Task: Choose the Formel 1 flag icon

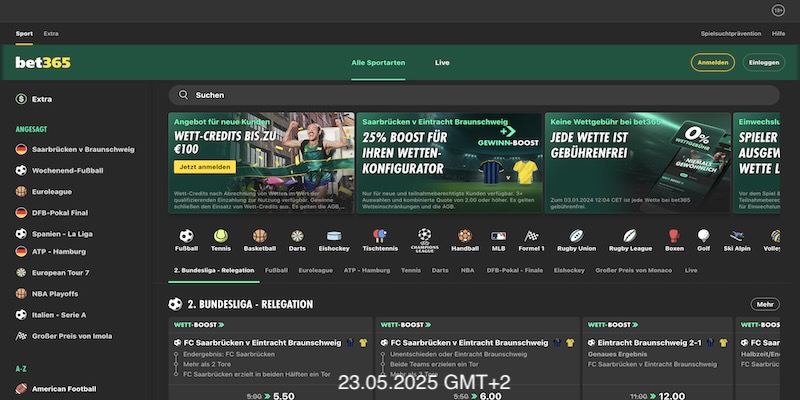Action: coord(531,236)
